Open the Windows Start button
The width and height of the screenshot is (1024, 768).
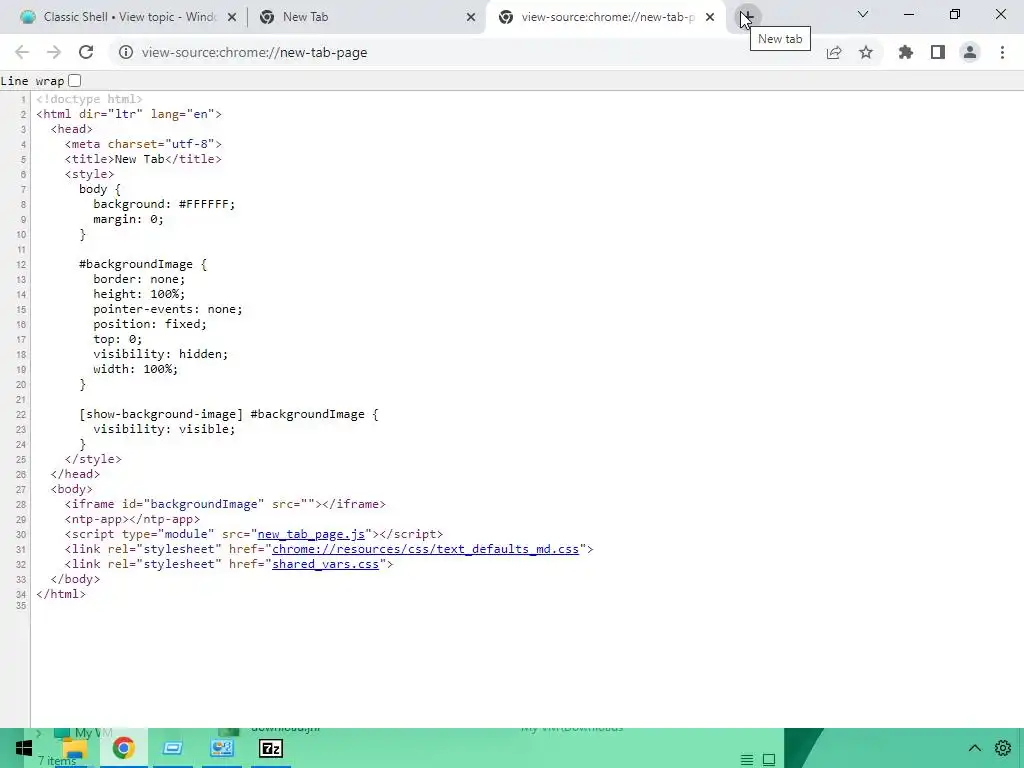(24, 748)
